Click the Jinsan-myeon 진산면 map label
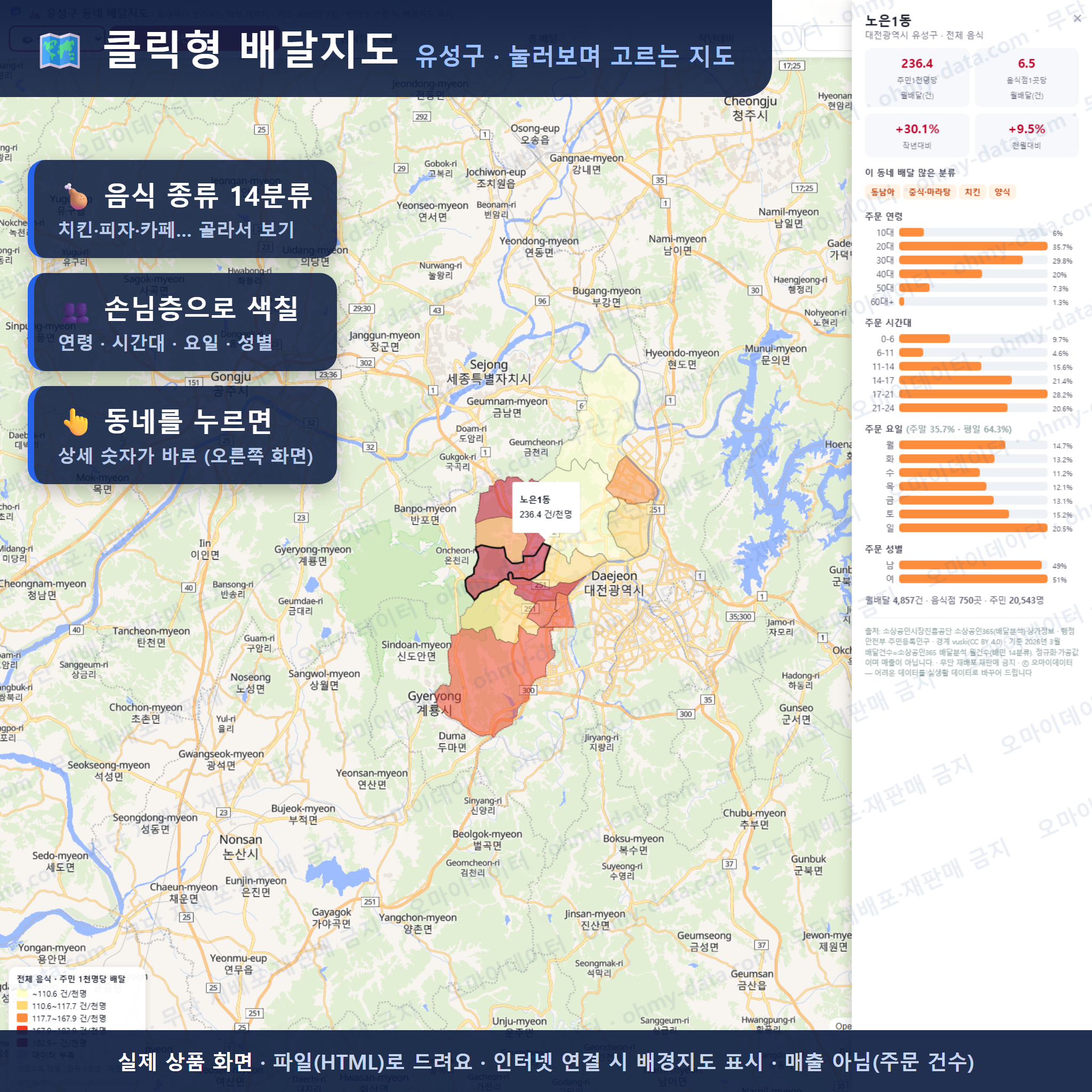Screen dimensions: 1092x1092 click(x=595, y=920)
